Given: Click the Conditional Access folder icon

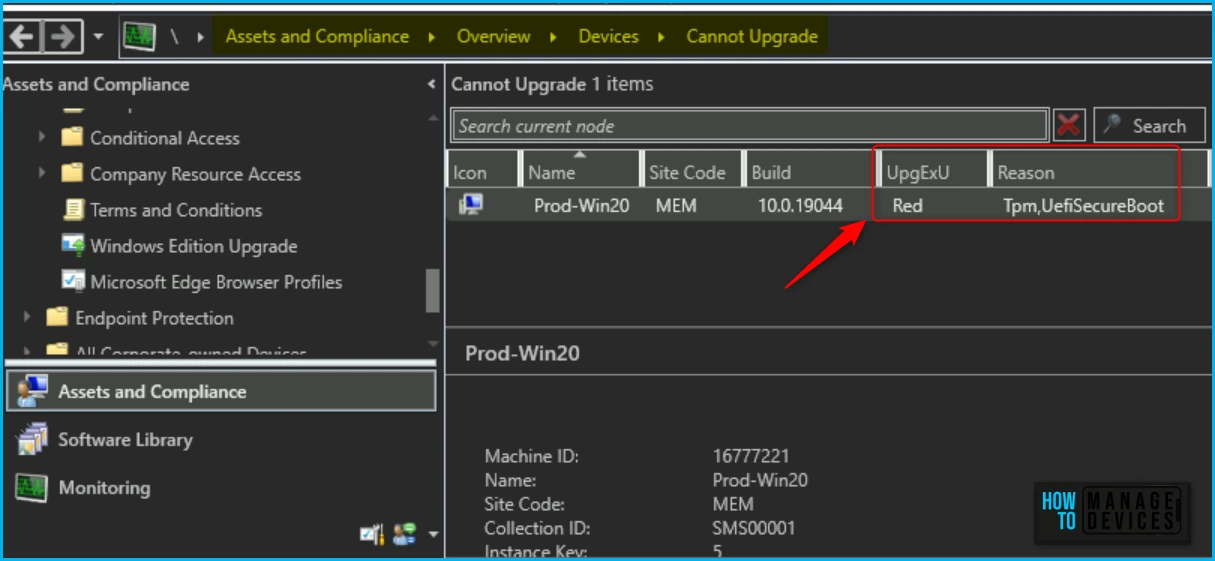Looking at the screenshot, I should [72, 137].
